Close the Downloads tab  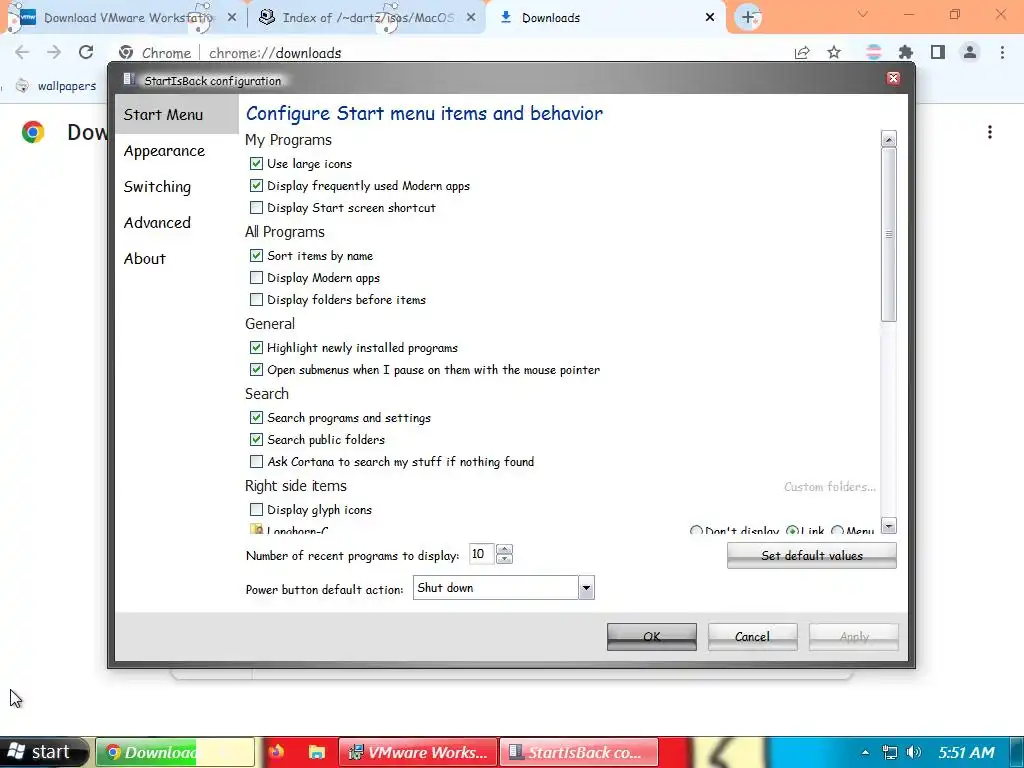pos(710,18)
